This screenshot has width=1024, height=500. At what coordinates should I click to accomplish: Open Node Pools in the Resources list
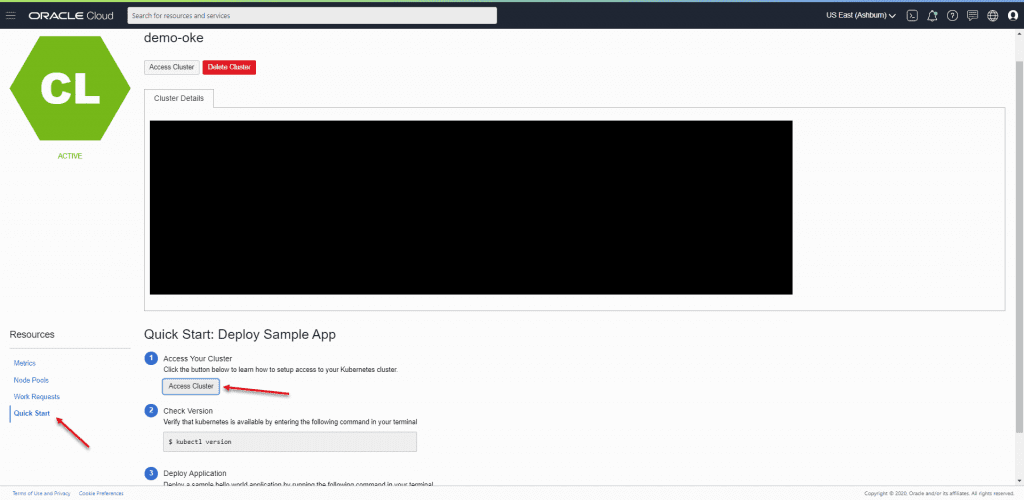tap(31, 380)
